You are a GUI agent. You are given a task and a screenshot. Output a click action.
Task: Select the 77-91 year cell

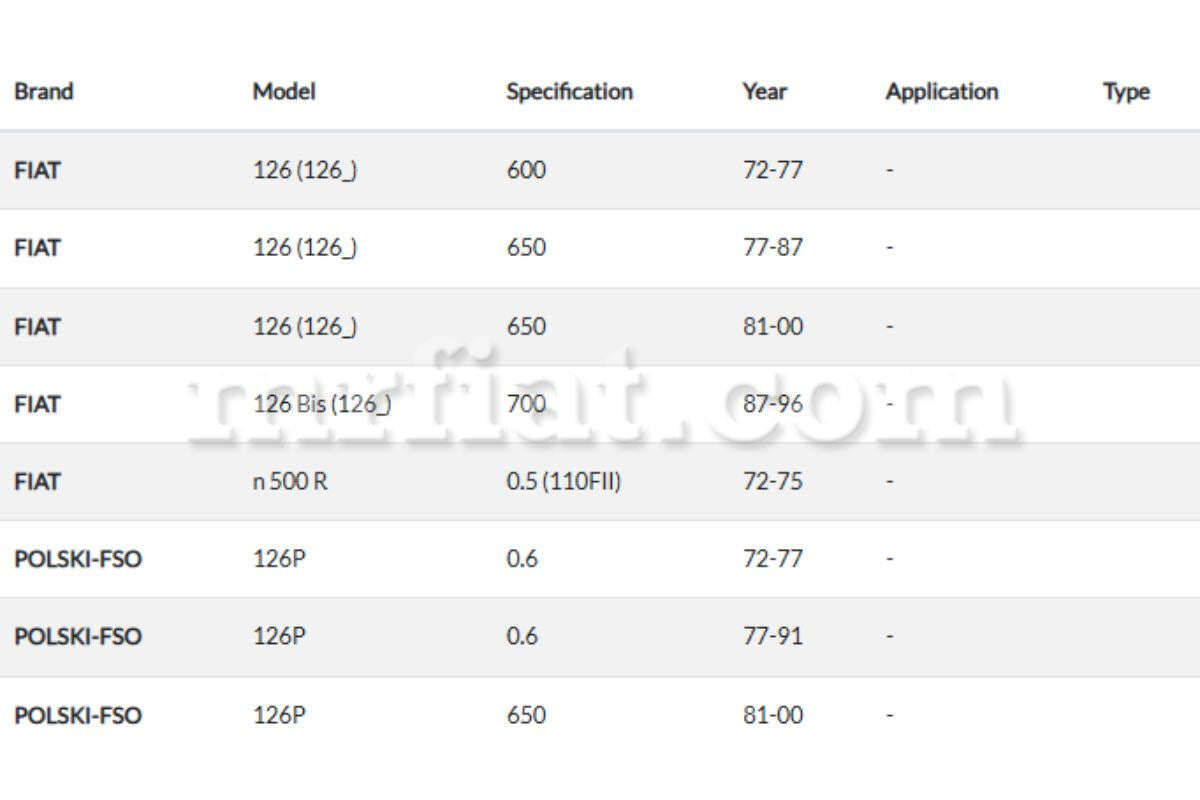pyautogui.click(x=772, y=636)
